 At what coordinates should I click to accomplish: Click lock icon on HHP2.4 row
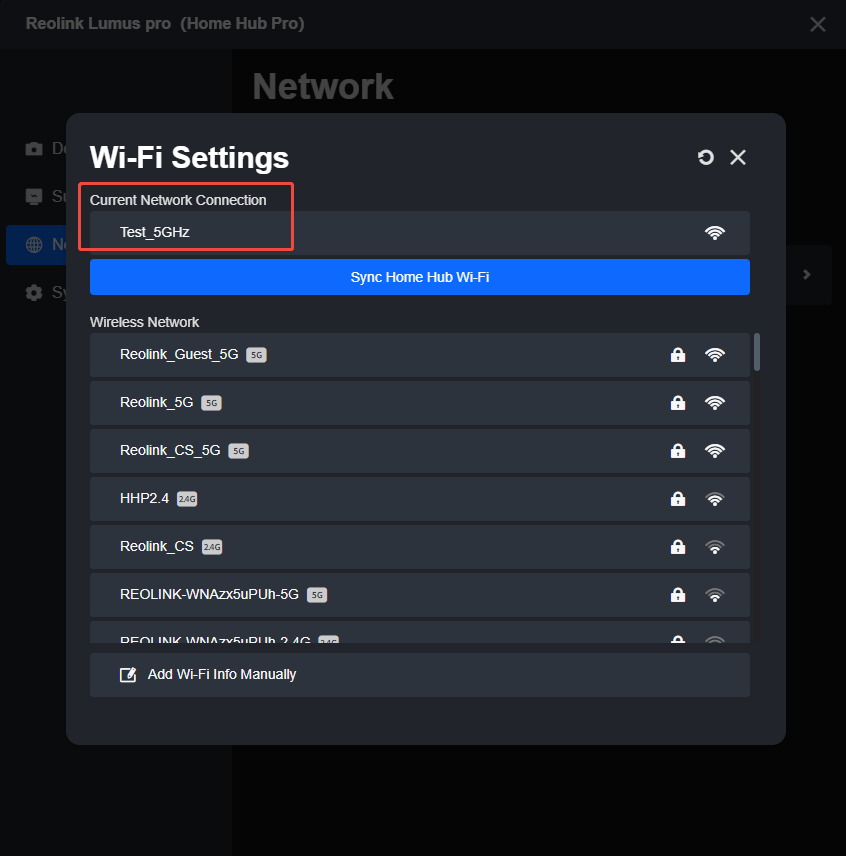pyautogui.click(x=678, y=499)
